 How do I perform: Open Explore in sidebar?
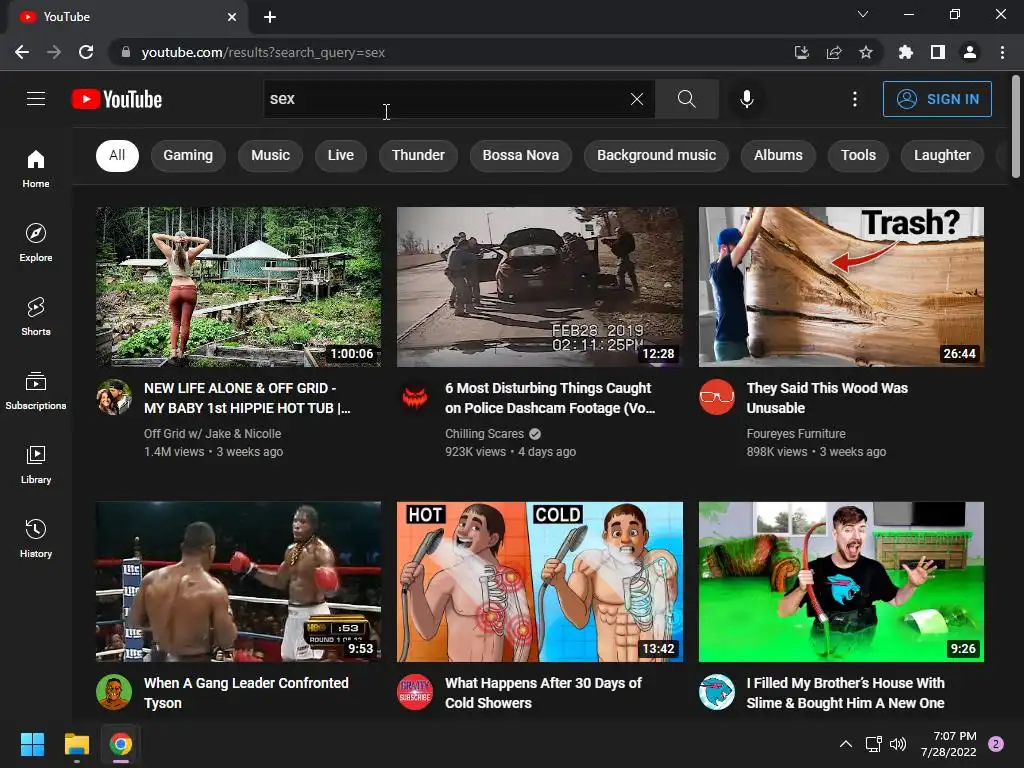point(36,242)
